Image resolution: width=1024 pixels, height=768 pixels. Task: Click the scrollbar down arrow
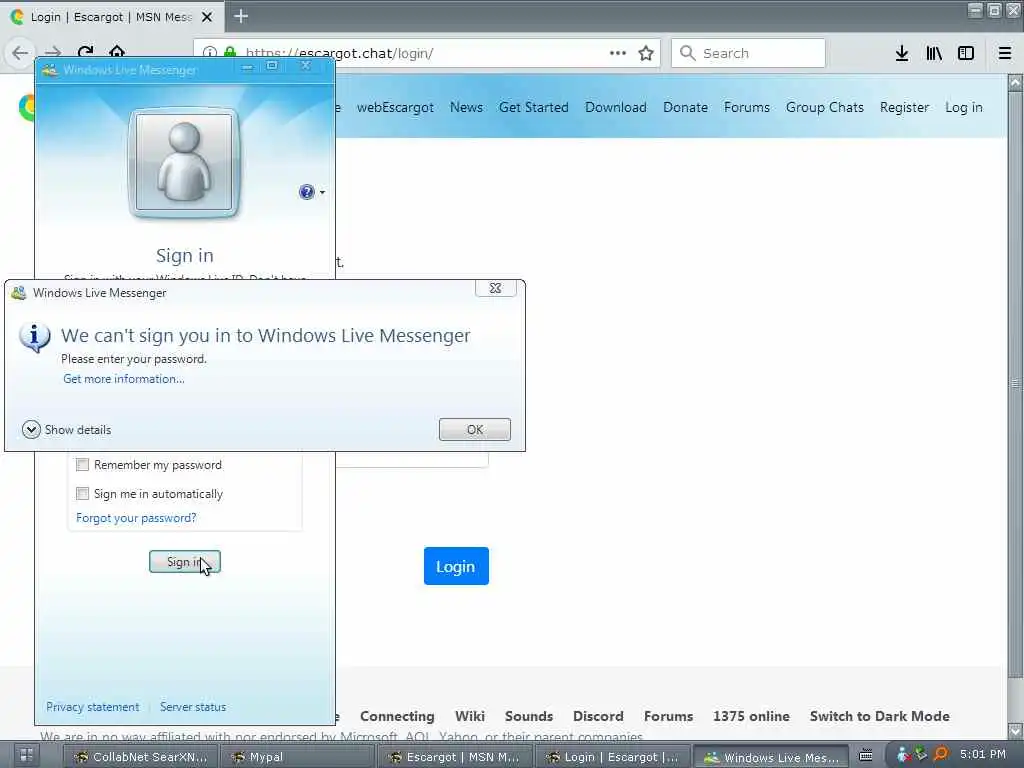pyautogui.click(x=1016, y=729)
